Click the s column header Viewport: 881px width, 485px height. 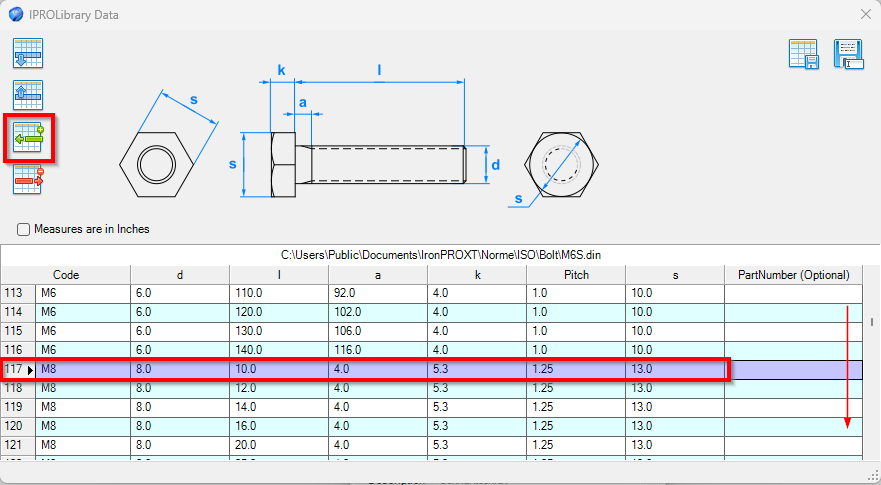click(674, 275)
